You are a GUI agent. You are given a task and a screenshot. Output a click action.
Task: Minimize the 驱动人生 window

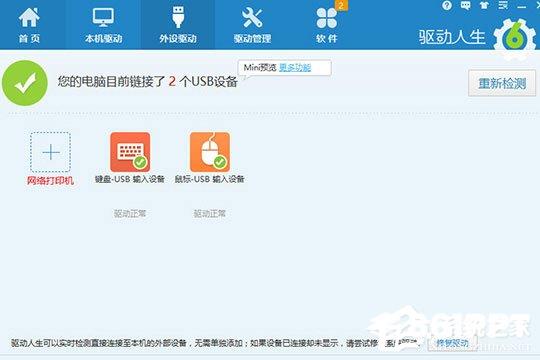point(521,6)
